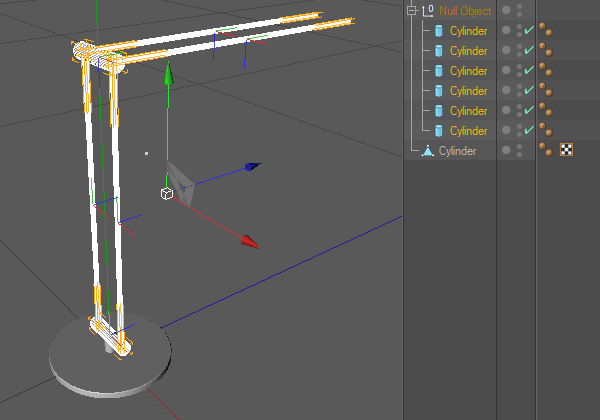
Task: Click fifth Cylinder's blue primitive icon
Action: (439, 111)
